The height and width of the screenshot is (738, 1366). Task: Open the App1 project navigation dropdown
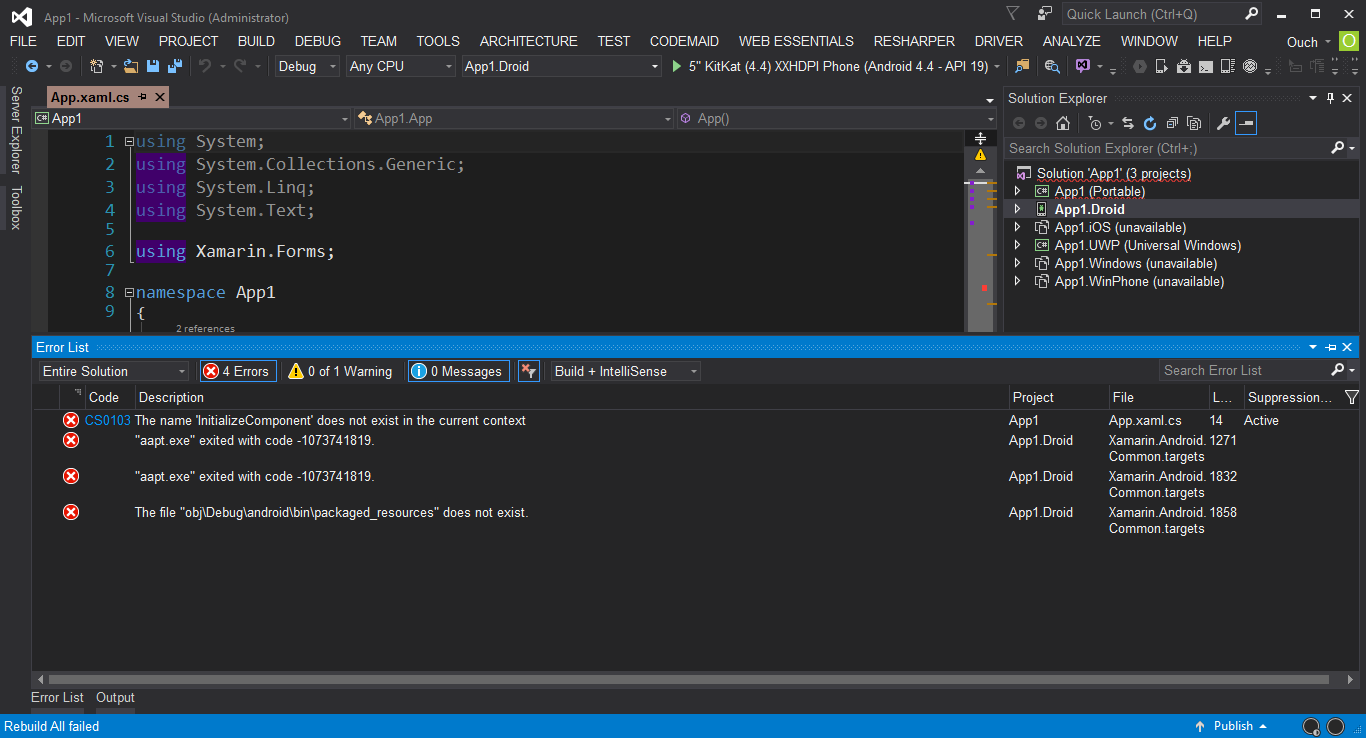click(191, 118)
